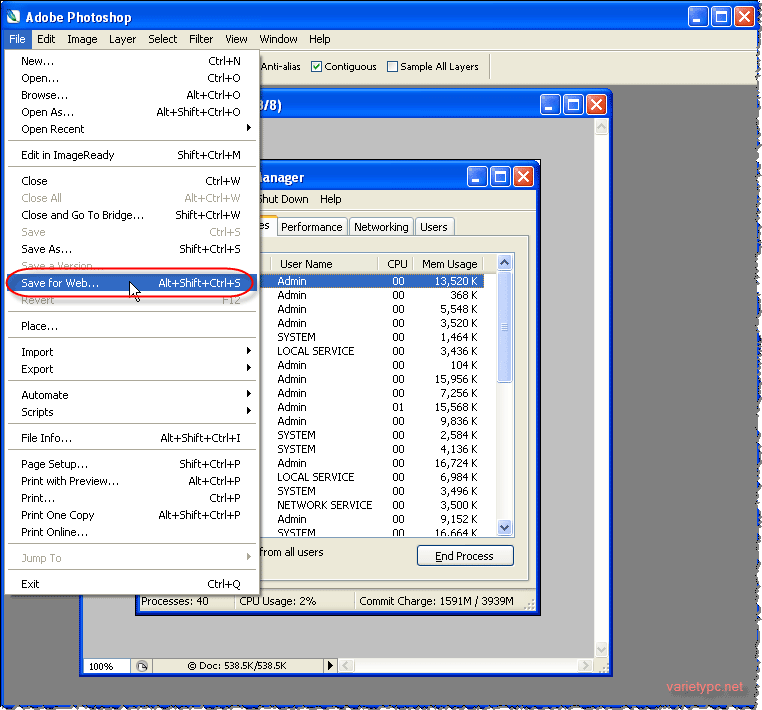The width and height of the screenshot is (762, 710).
Task: Click the Photoshop icon in title bar
Action: click(x=13, y=17)
